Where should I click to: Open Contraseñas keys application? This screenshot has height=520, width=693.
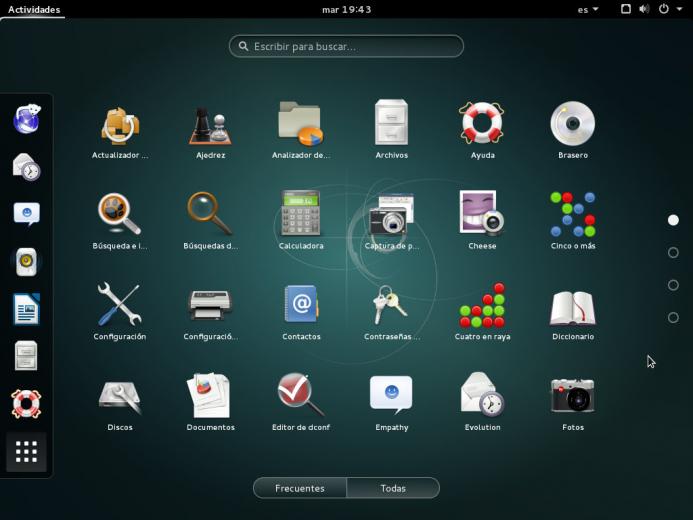click(x=392, y=312)
